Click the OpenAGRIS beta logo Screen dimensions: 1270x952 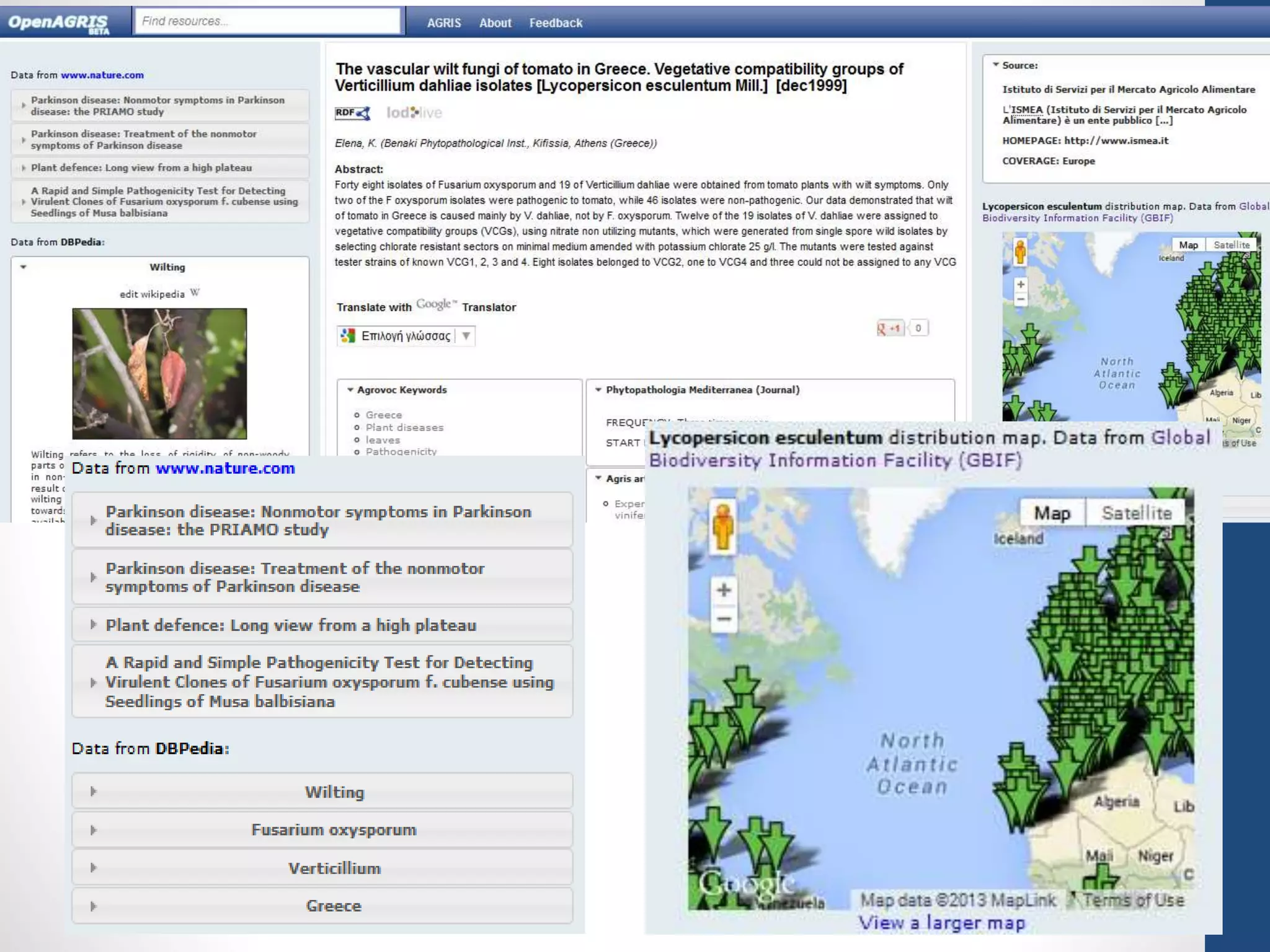pos(59,23)
